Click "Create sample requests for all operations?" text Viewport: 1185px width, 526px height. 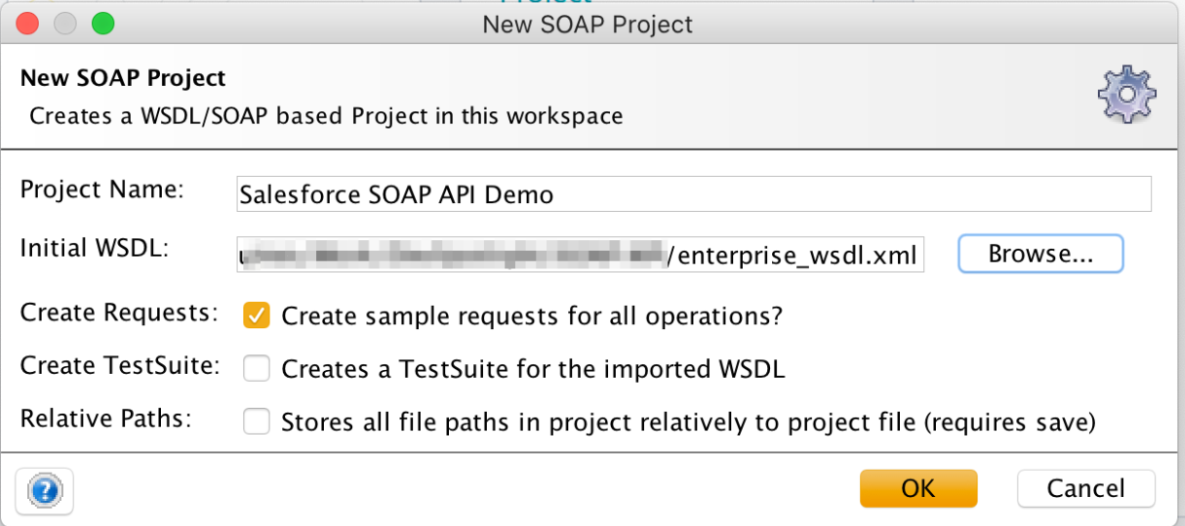point(531,316)
